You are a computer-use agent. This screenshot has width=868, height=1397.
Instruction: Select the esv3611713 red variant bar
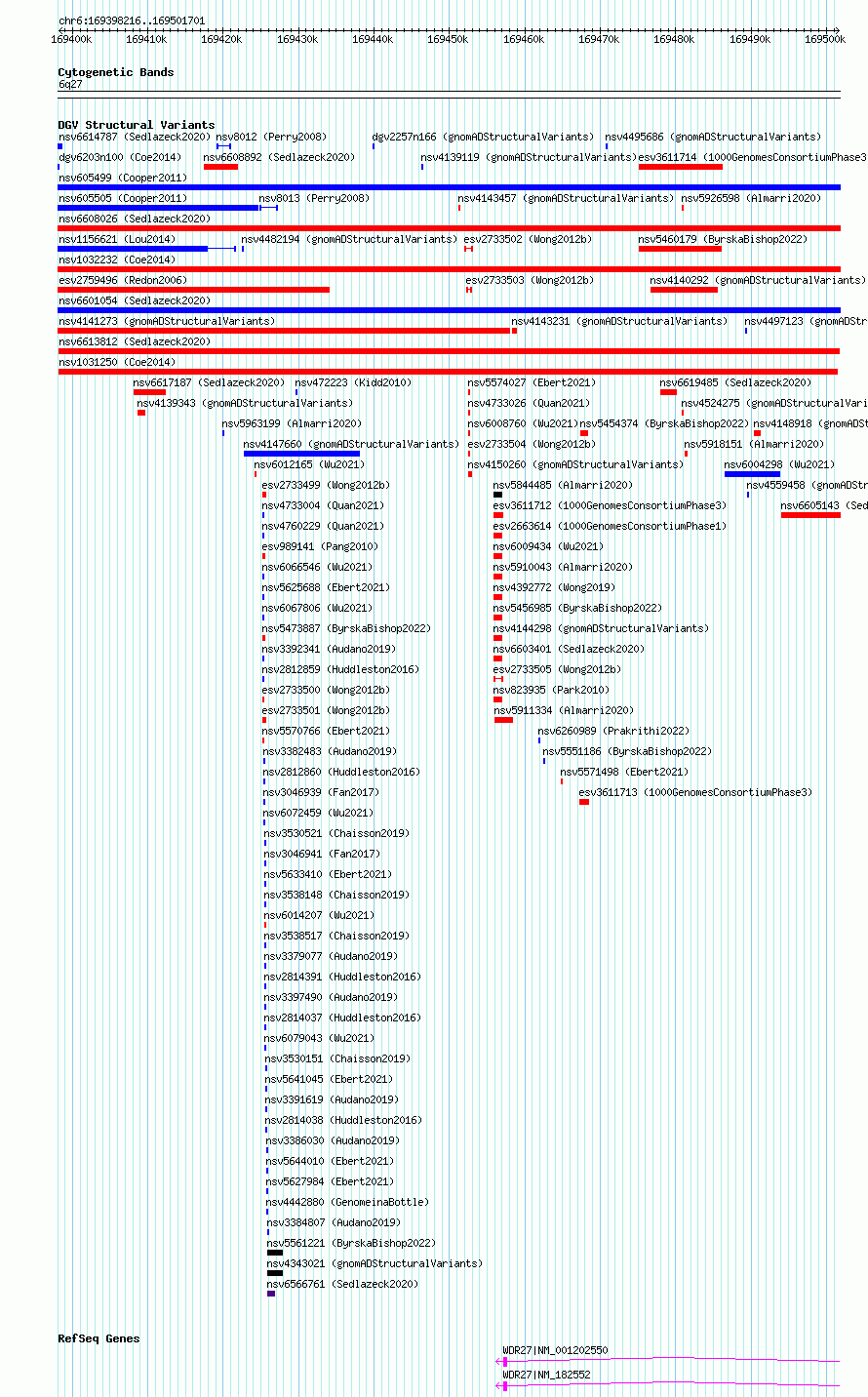click(584, 802)
